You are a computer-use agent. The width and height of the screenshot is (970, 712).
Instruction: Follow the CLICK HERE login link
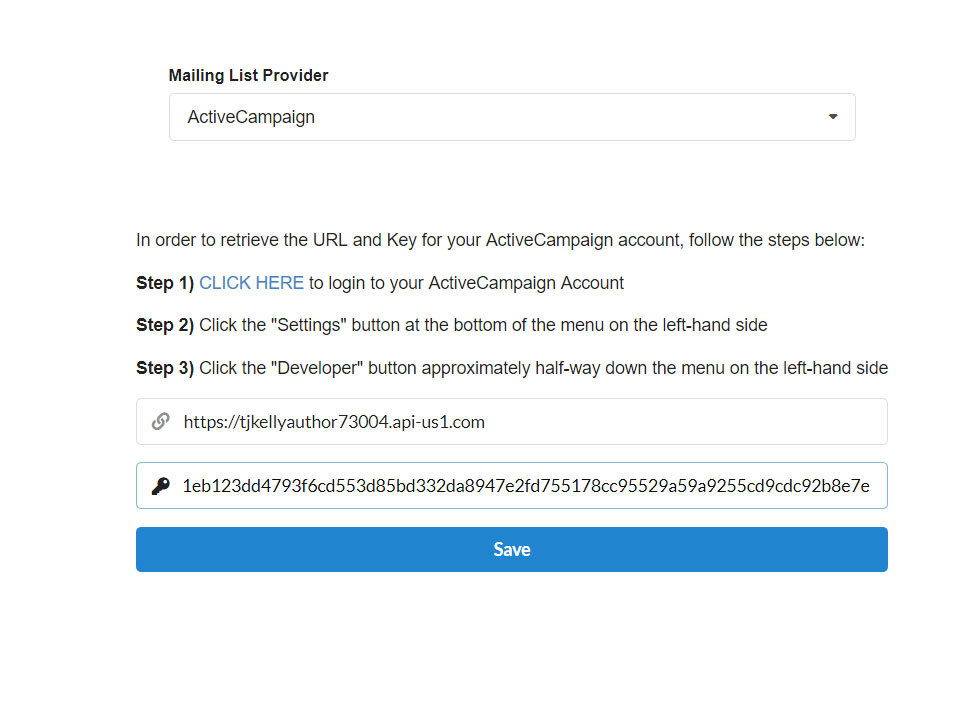click(251, 283)
